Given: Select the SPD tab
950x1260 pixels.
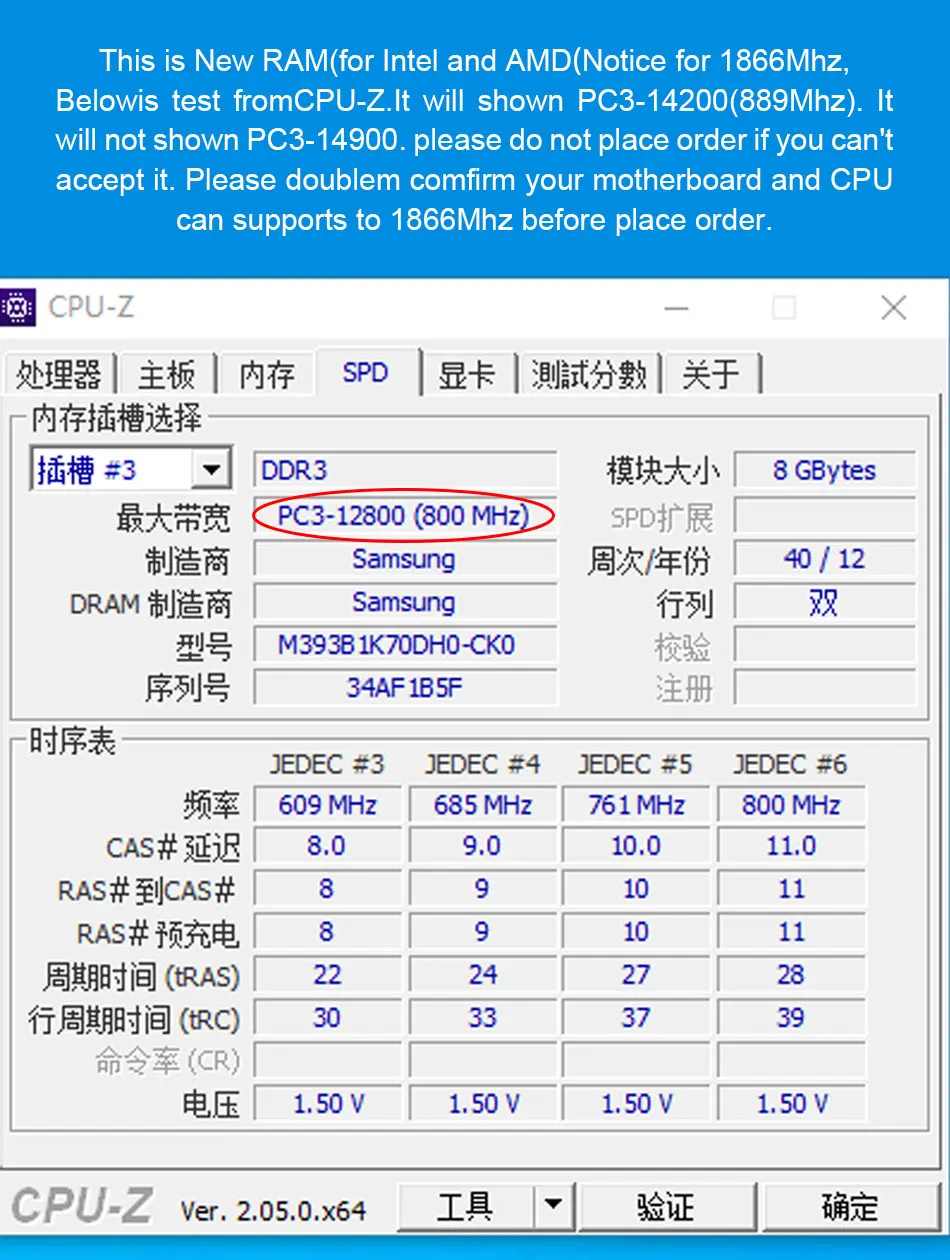Looking at the screenshot, I should [365, 372].
